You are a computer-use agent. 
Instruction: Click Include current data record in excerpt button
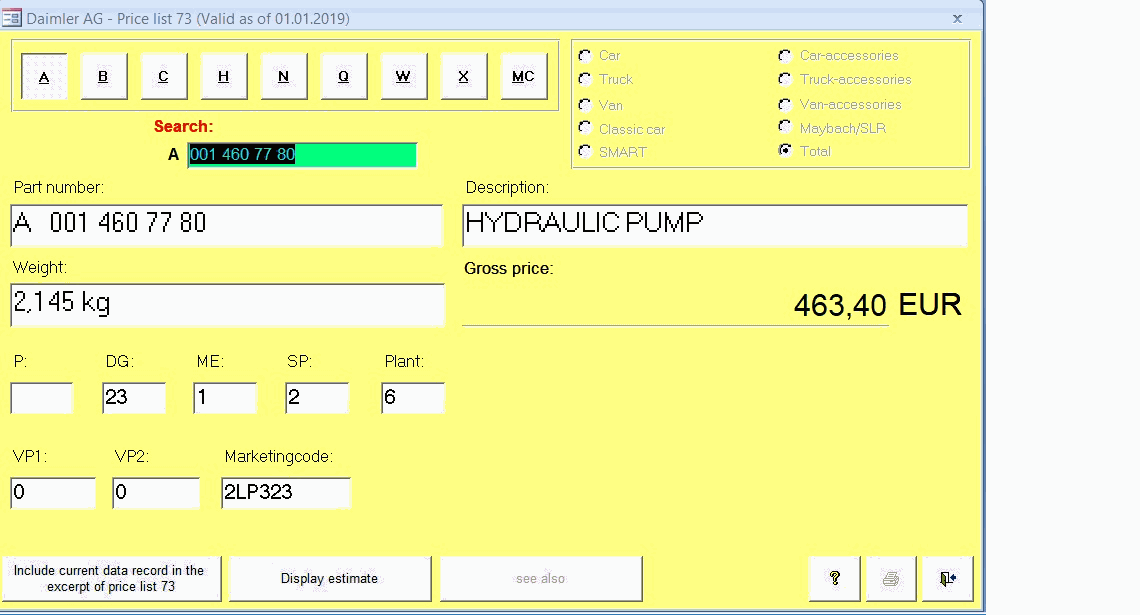[x=111, y=579]
